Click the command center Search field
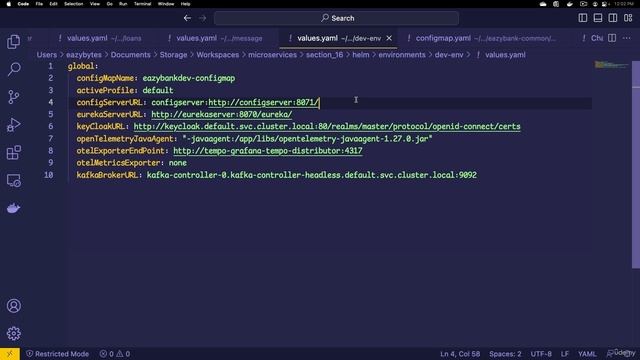Screen dimensions: 640x360 tap(336, 18)
